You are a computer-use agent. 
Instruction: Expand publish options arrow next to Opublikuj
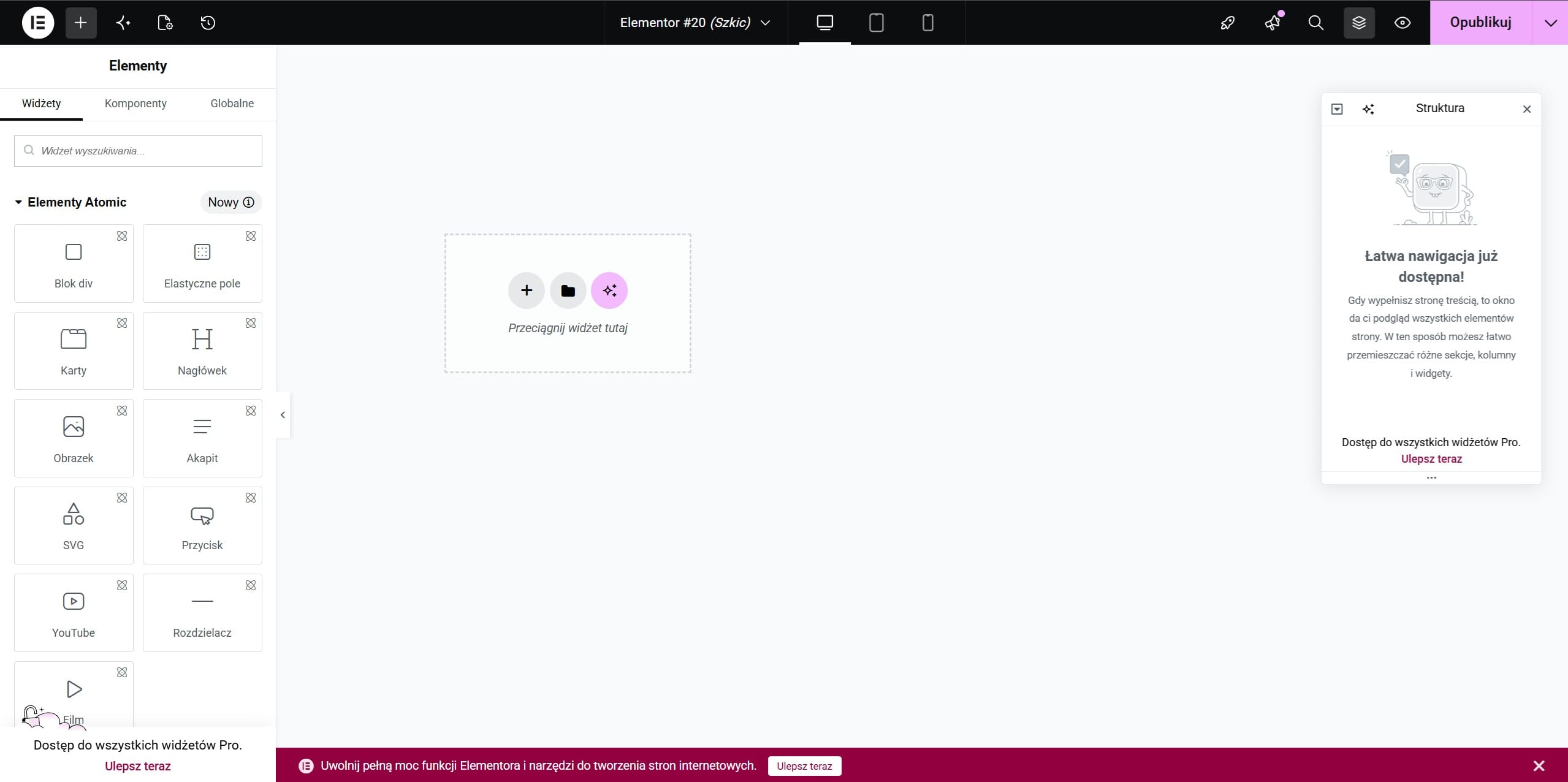tap(1550, 23)
